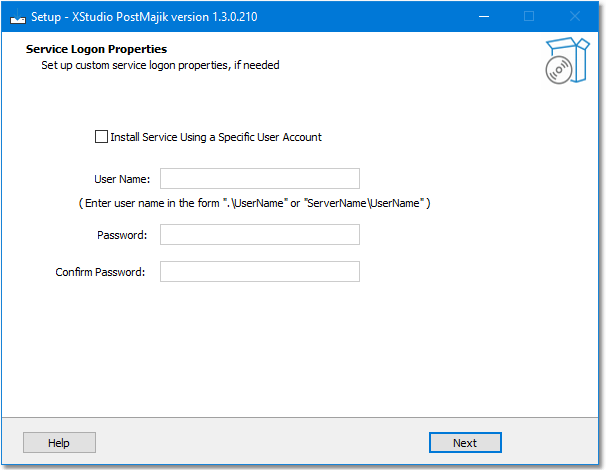Select the Password input field
Image resolution: width=606 pixels, height=472 pixels.
coord(260,235)
